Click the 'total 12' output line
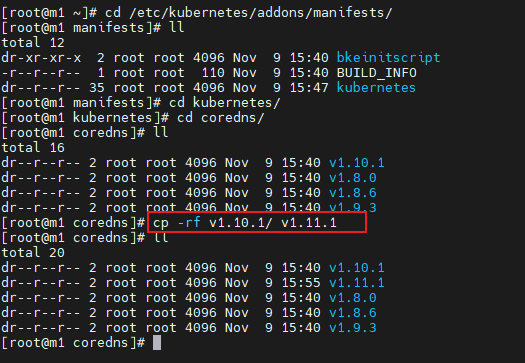Image resolution: width=525 pixels, height=363 pixels. point(33,43)
